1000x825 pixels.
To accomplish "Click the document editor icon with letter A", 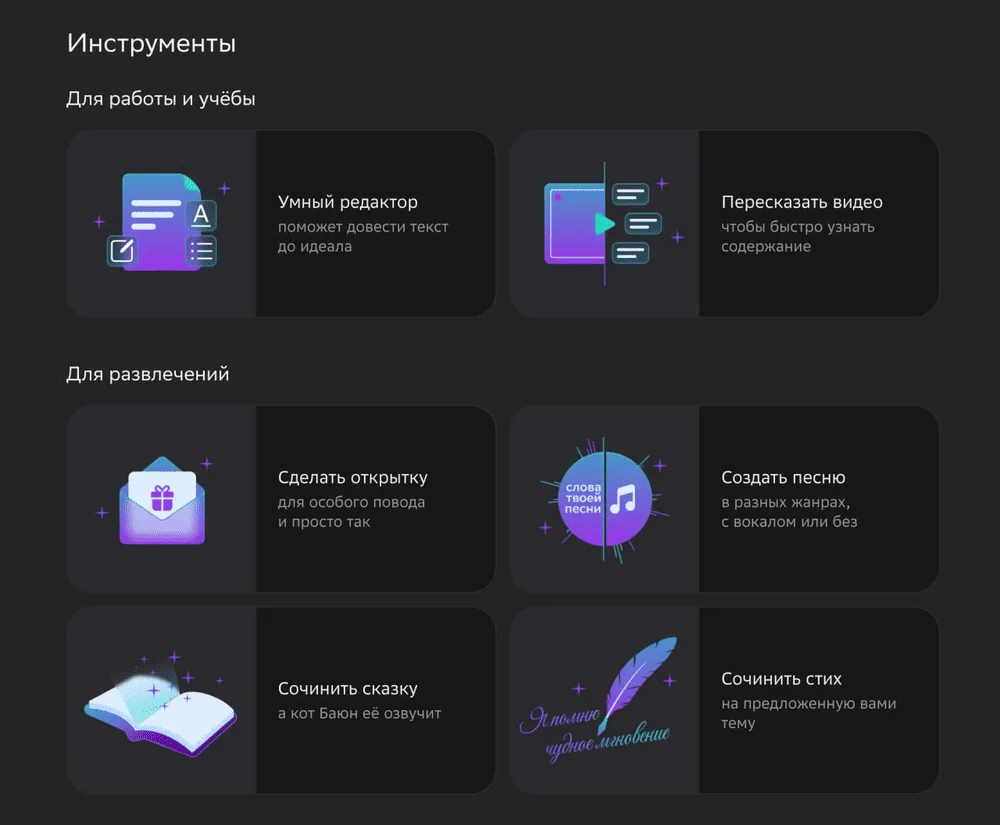I will pyautogui.click(x=162, y=222).
